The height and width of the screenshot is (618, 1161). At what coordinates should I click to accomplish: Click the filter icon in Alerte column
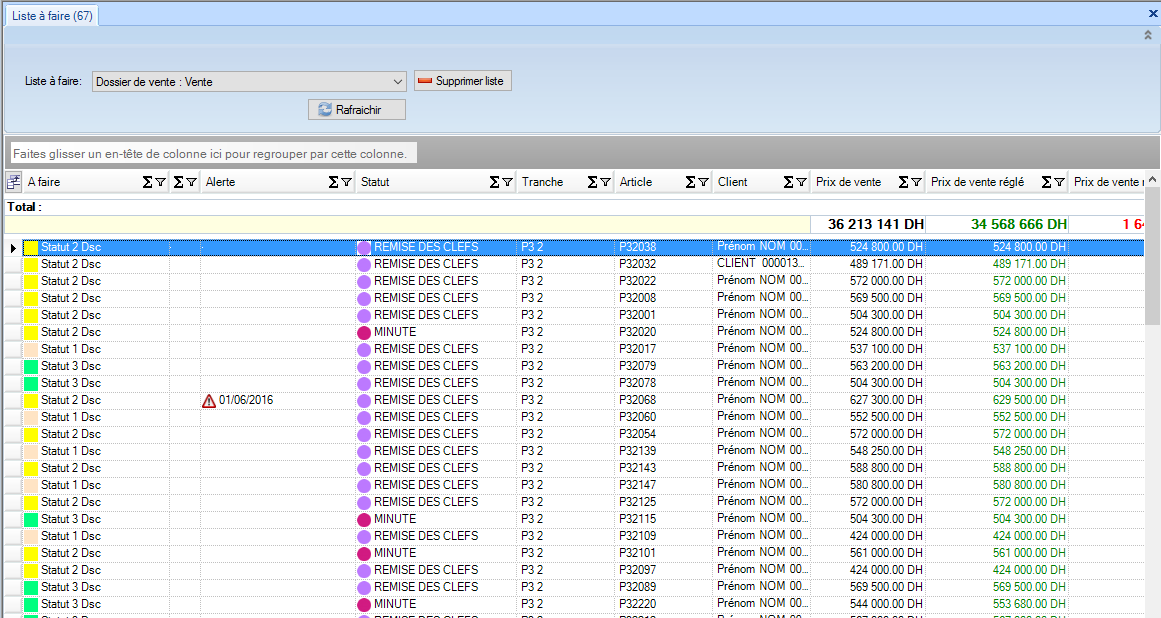click(x=347, y=182)
